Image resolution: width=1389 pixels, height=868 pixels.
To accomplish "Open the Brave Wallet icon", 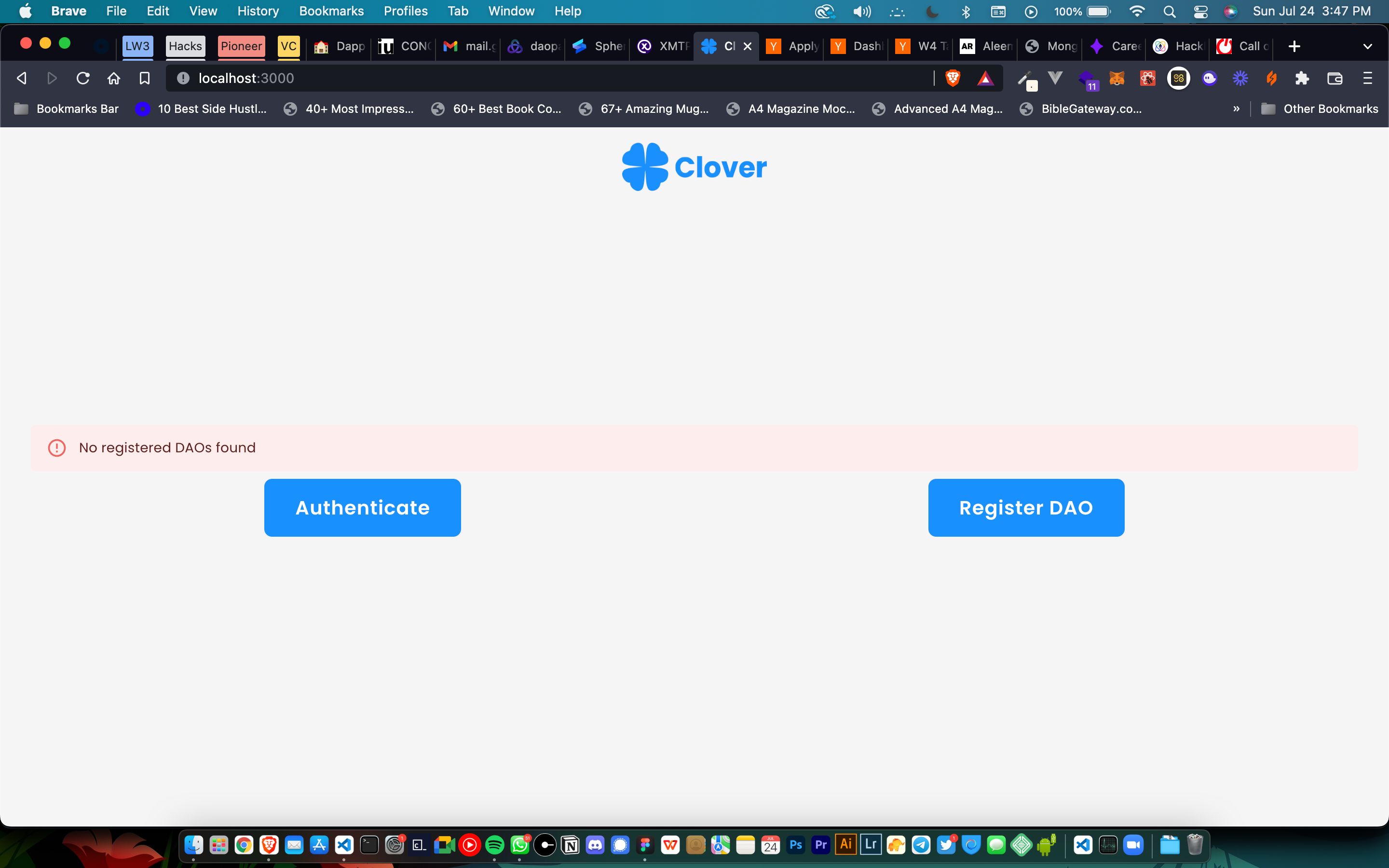I will [x=1335, y=78].
